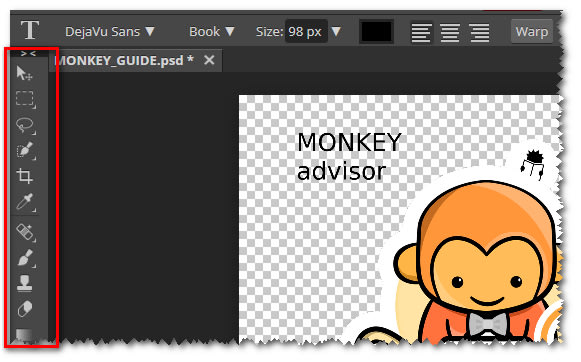Click the Type tool T icon
The height and width of the screenshot is (362, 581).
point(30,30)
